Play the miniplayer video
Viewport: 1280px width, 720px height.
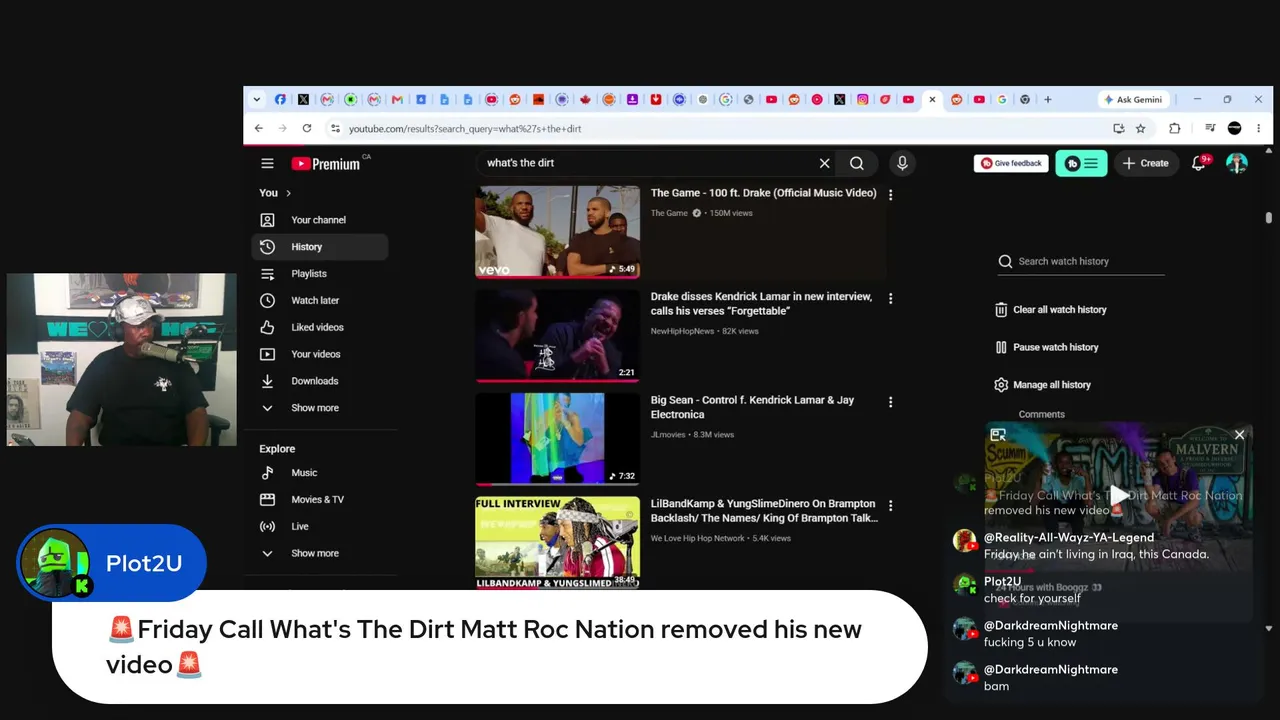[x=1119, y=495]
